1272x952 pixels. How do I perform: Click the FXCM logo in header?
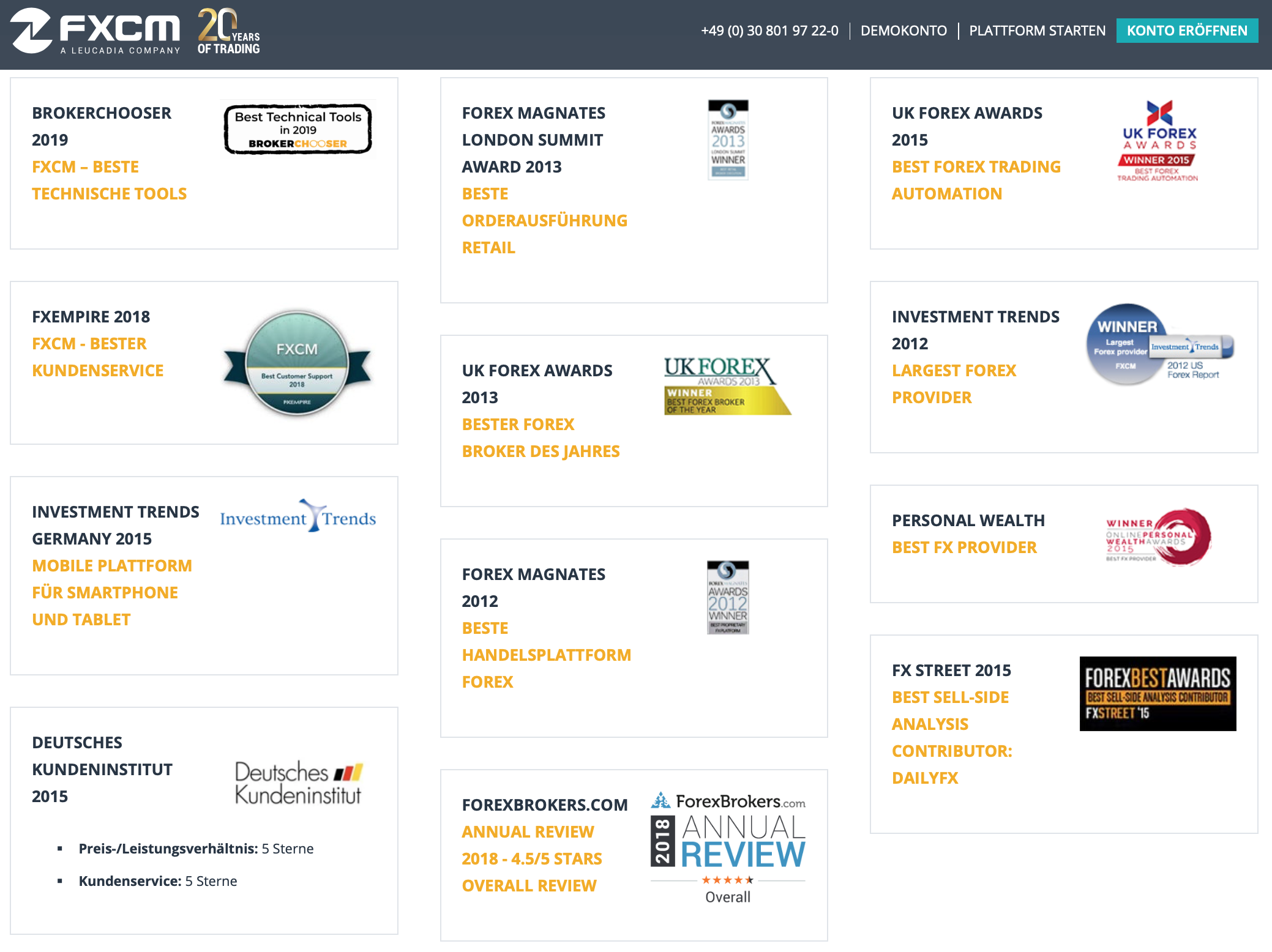pos(95,31)
